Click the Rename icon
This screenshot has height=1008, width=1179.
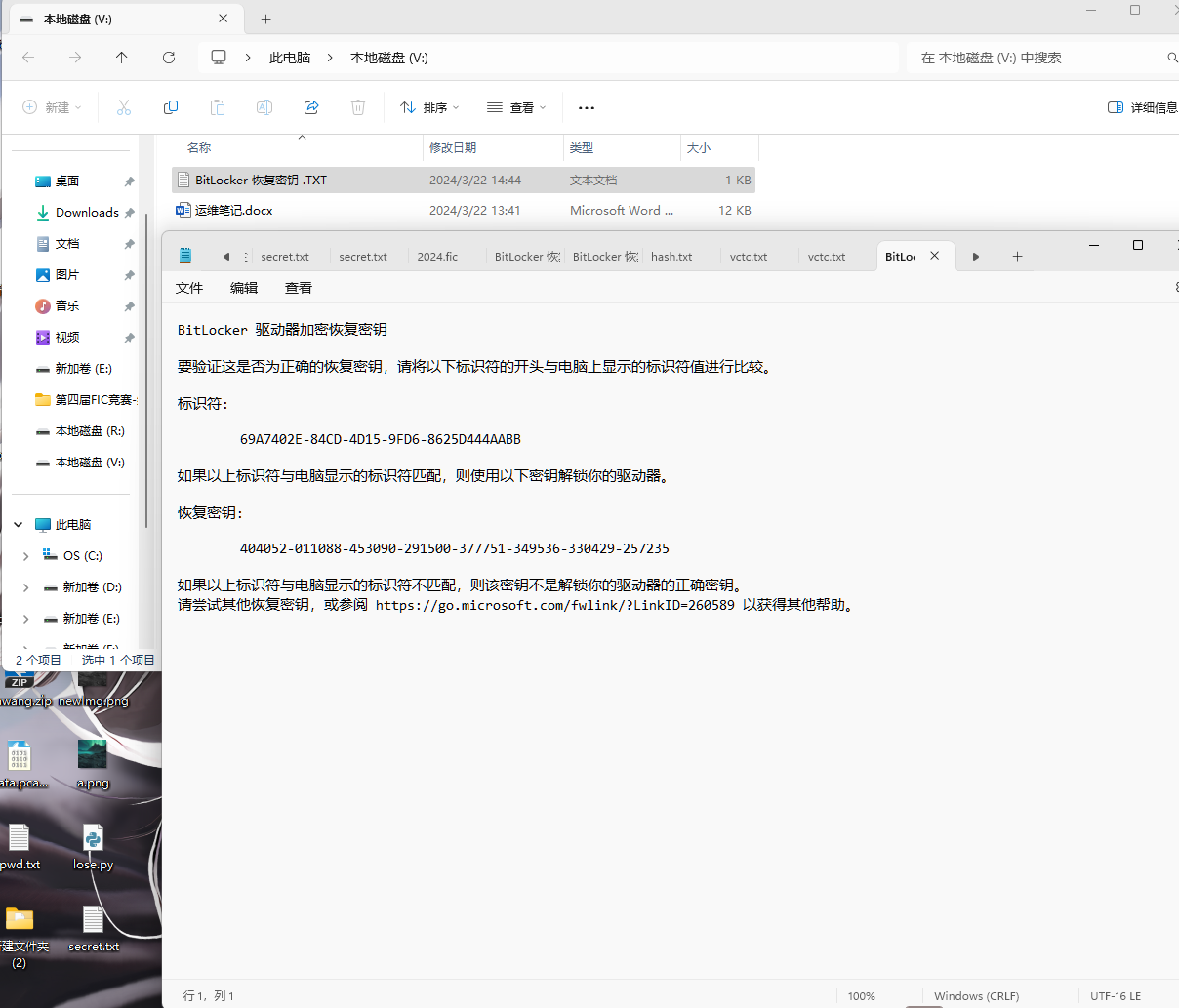point(264,107)
